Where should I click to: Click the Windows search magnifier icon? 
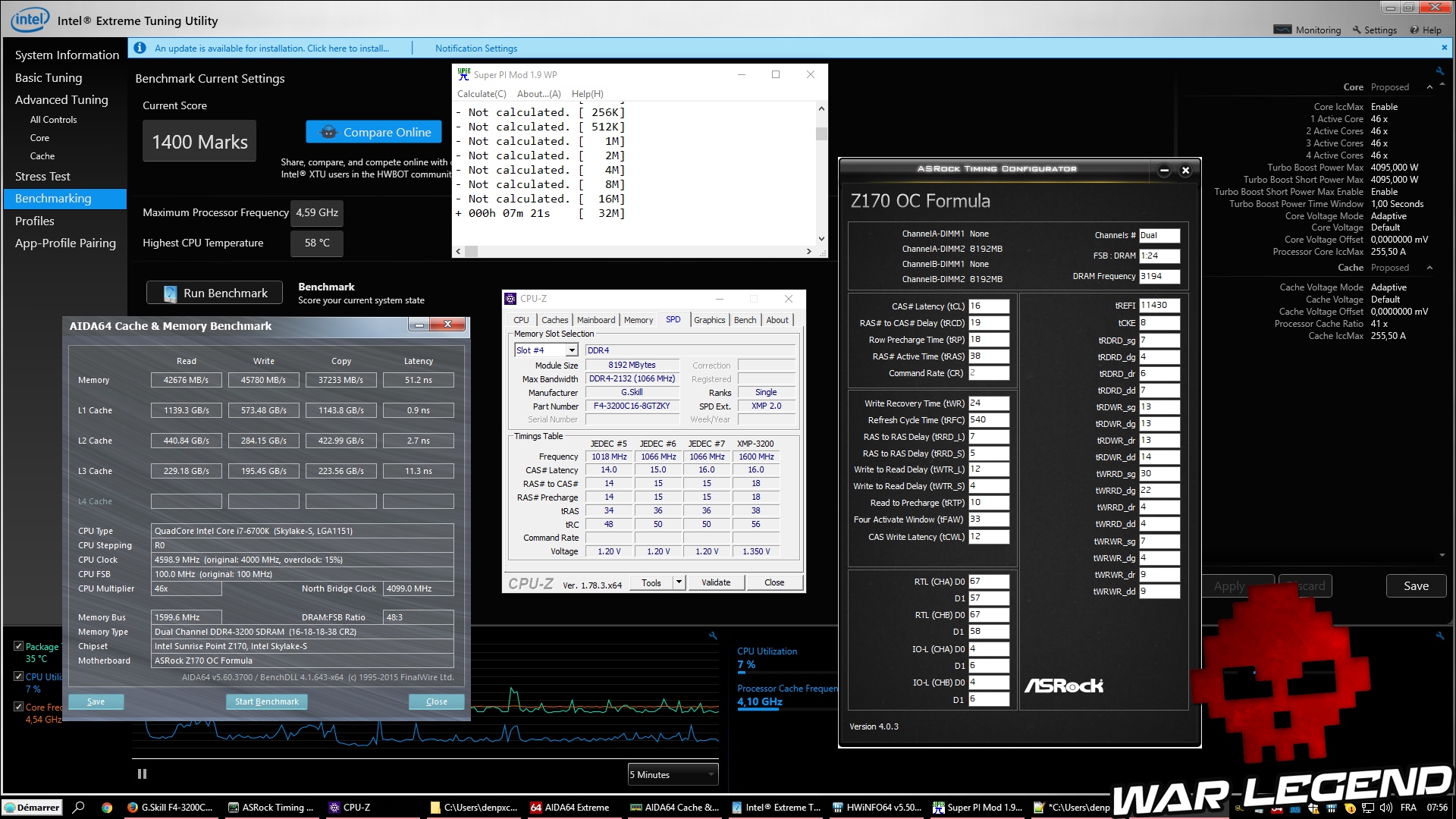[78, 808]
